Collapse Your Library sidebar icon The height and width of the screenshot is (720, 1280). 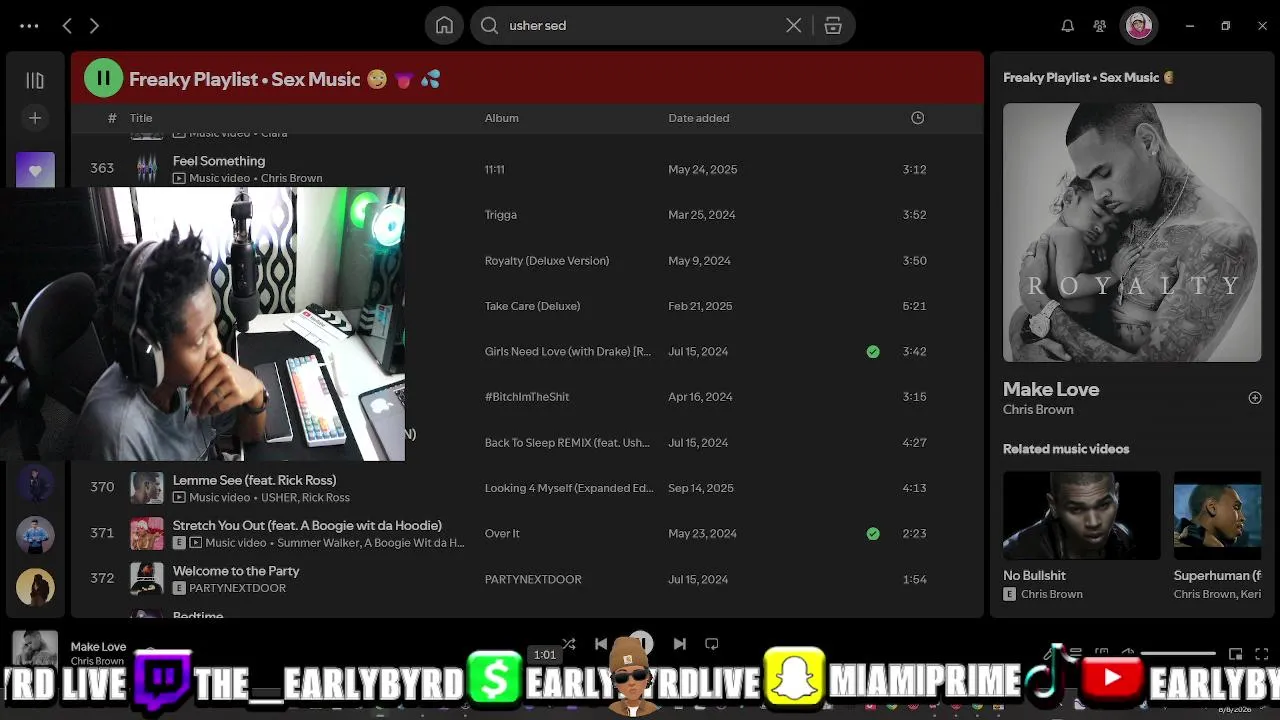click(x=35, y=81)
